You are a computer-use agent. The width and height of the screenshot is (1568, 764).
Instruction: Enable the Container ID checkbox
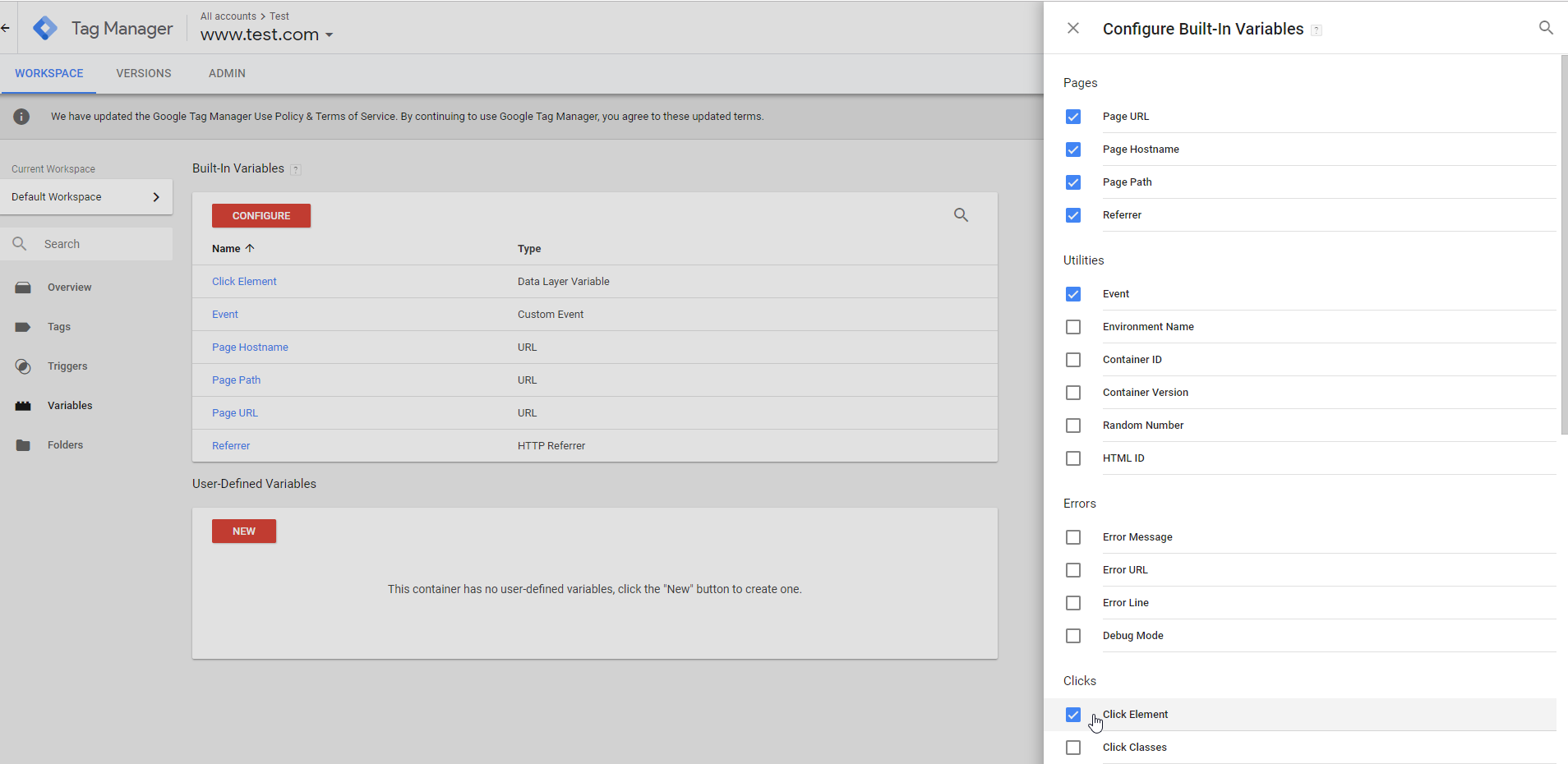click(x=1073, y=360)
